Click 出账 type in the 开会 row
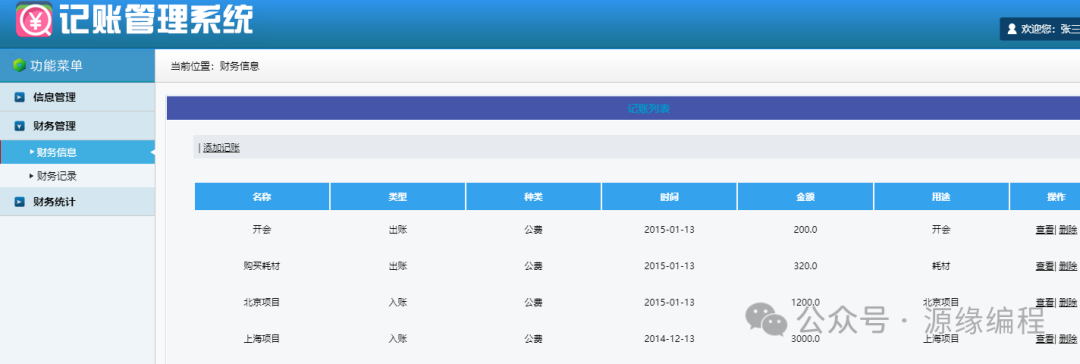1080x364 pixels. point(397,230)
